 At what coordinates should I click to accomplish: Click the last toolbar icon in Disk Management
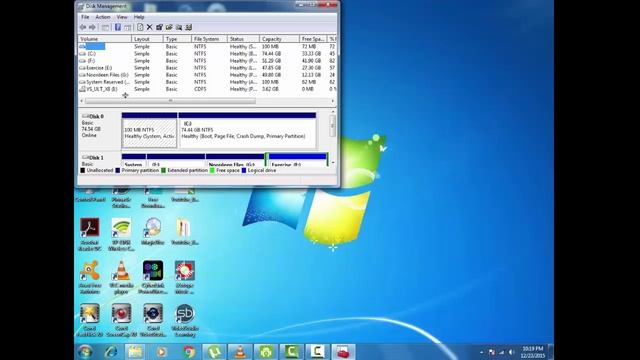coord(189,27)
